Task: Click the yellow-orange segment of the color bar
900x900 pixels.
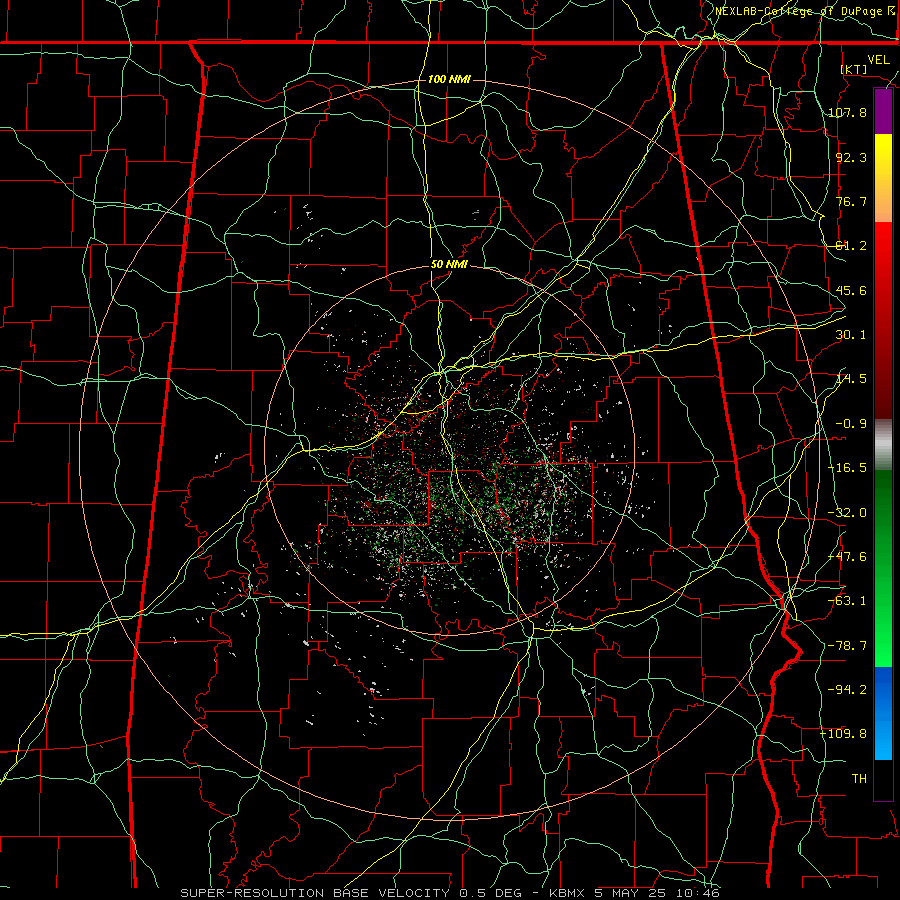Action: 883,178
